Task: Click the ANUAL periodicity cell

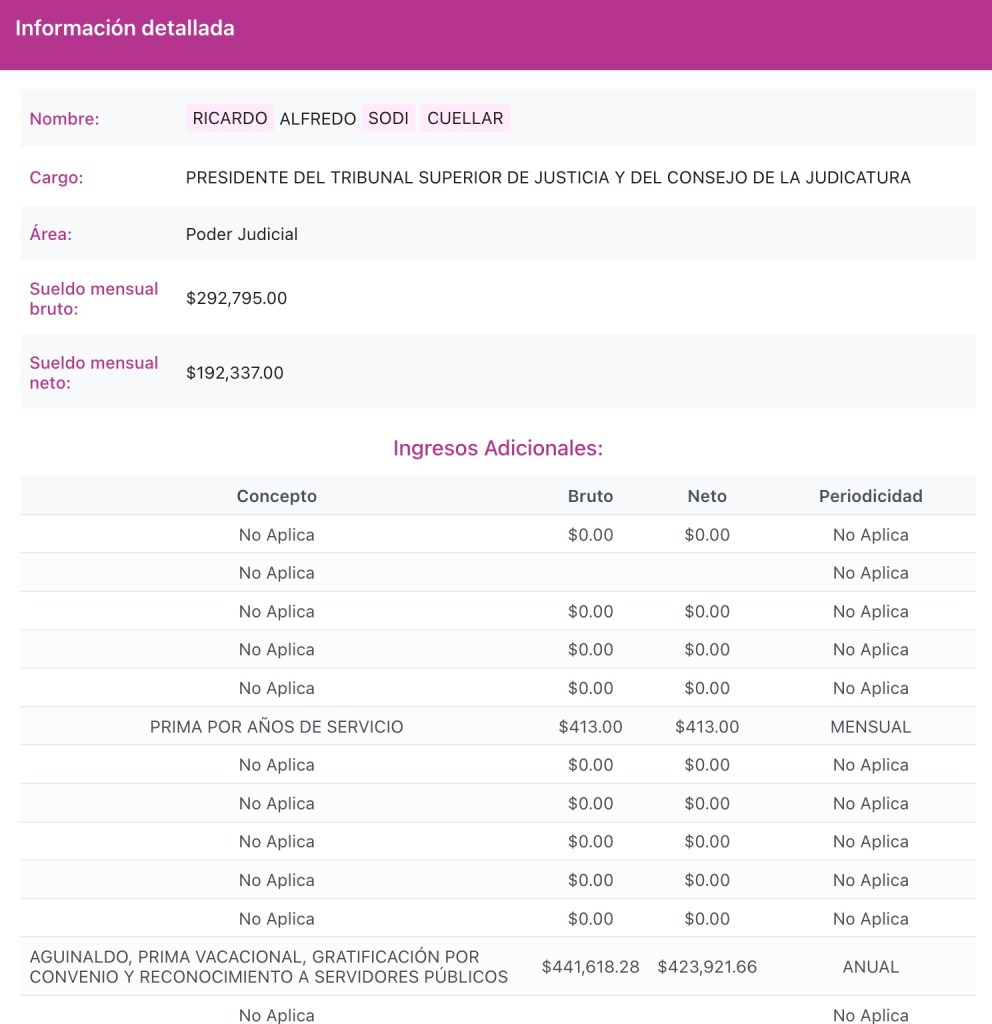Action: point(870,967)
